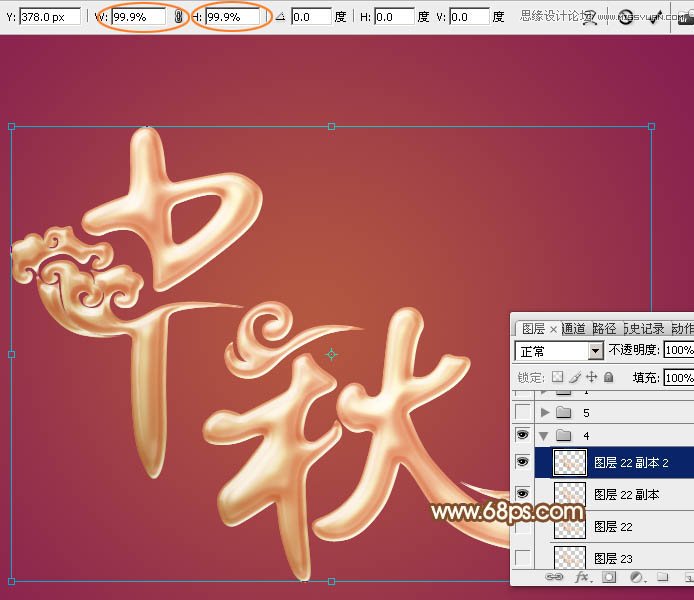Switch to warp mode icon in options bar
Viewport: 694px width, 600px height.
tap(590, 18)
